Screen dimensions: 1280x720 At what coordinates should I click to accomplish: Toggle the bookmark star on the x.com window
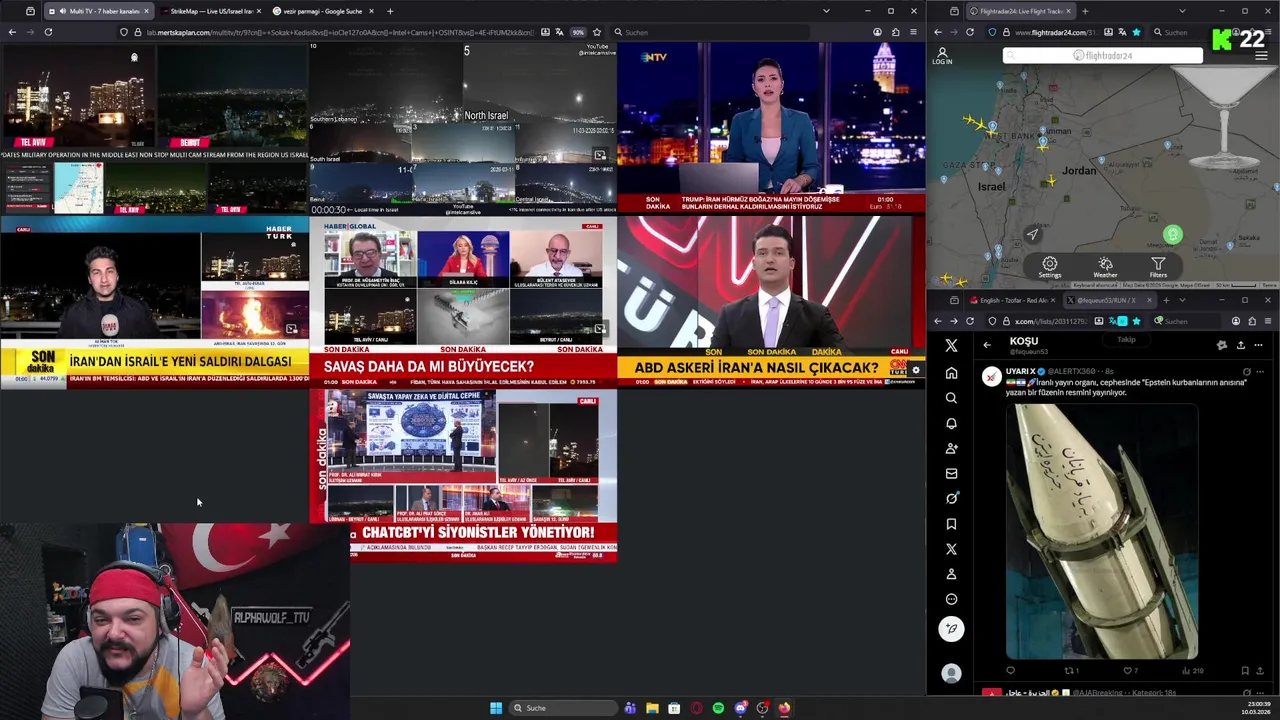(1136, 321)
